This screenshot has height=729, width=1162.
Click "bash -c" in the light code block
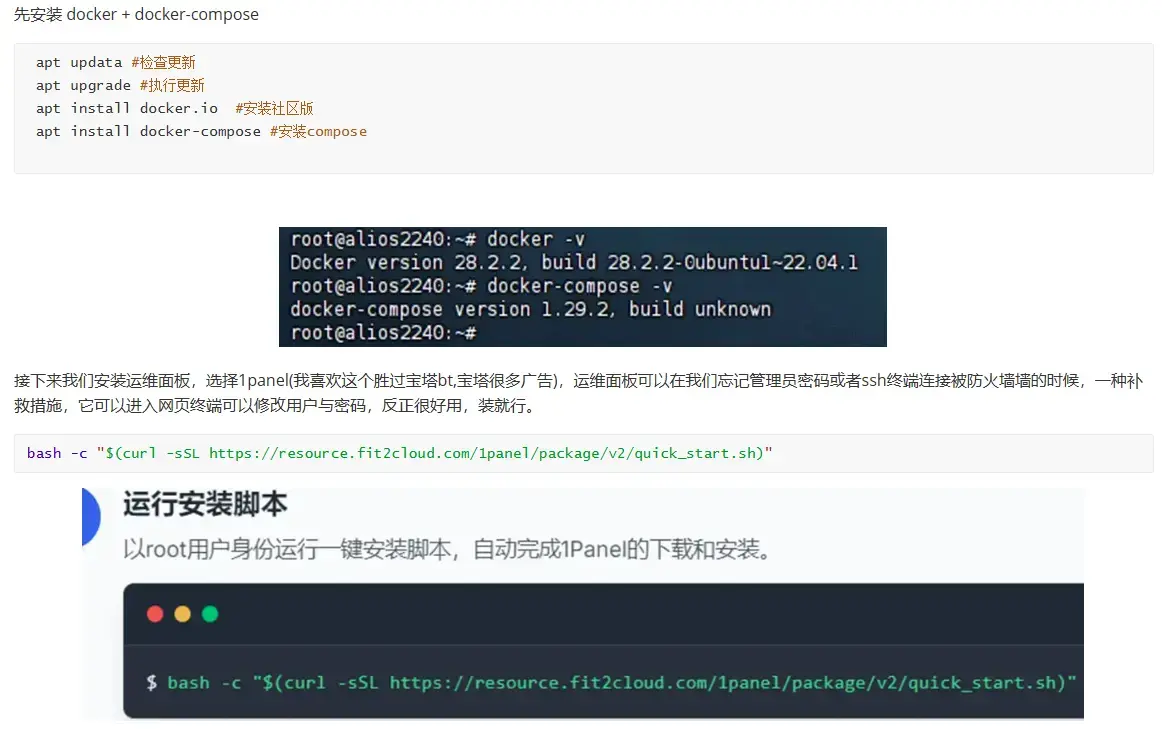pyautogui.click(x=57, y=453)
